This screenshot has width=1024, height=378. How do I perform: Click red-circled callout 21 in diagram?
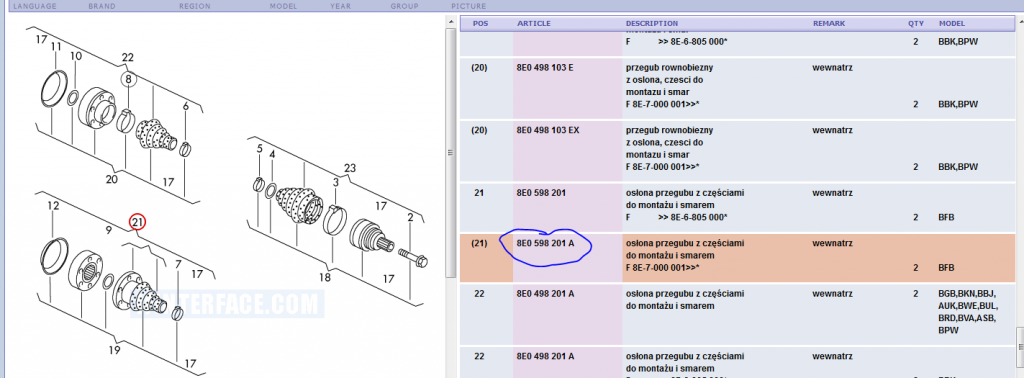coord(136,222)
